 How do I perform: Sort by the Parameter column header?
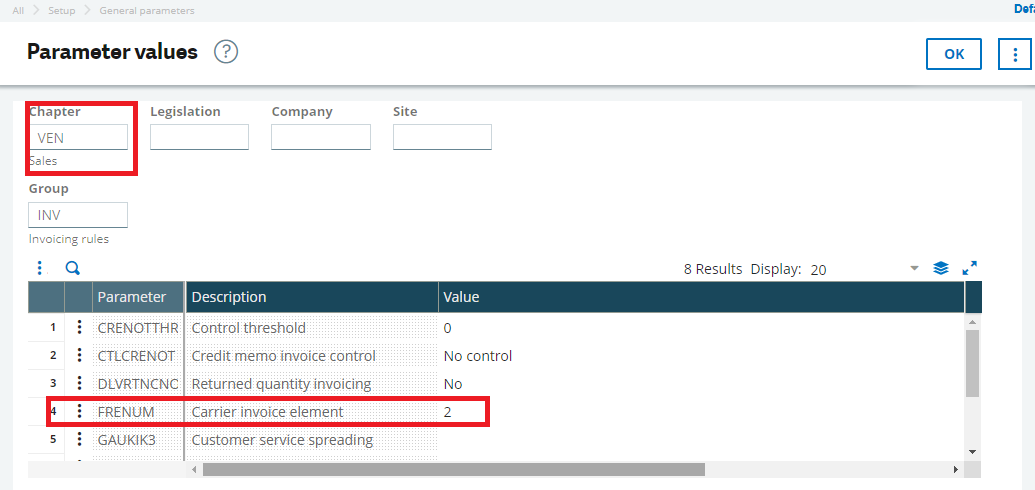coord(139,297)
